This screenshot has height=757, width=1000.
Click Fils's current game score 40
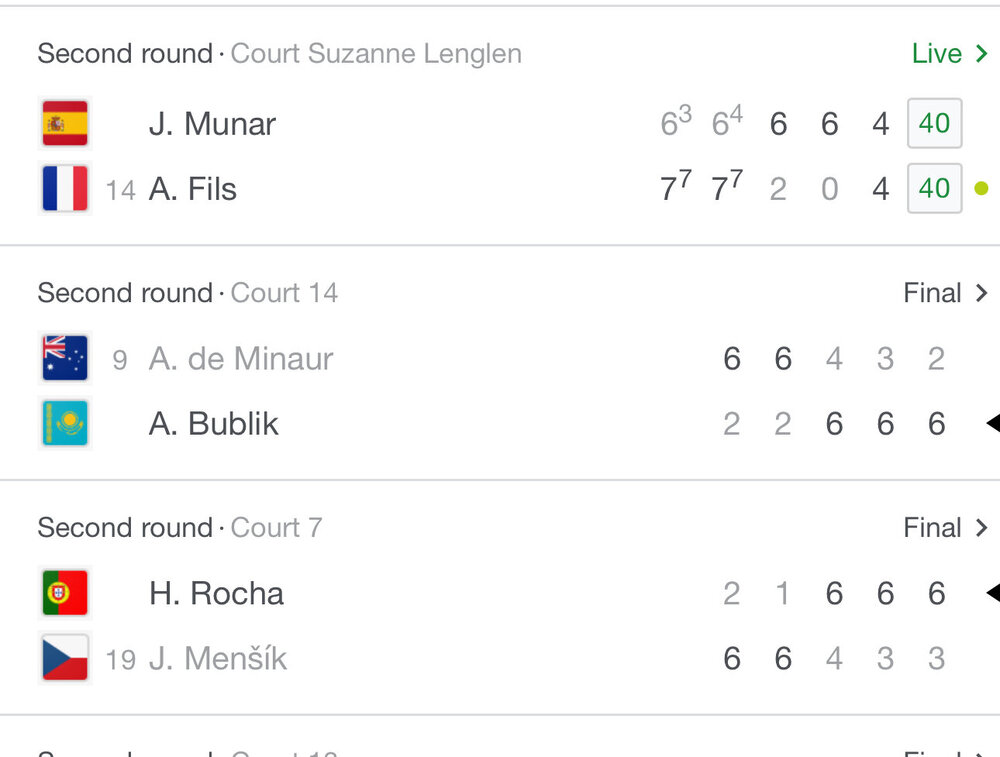click(934, 188)
